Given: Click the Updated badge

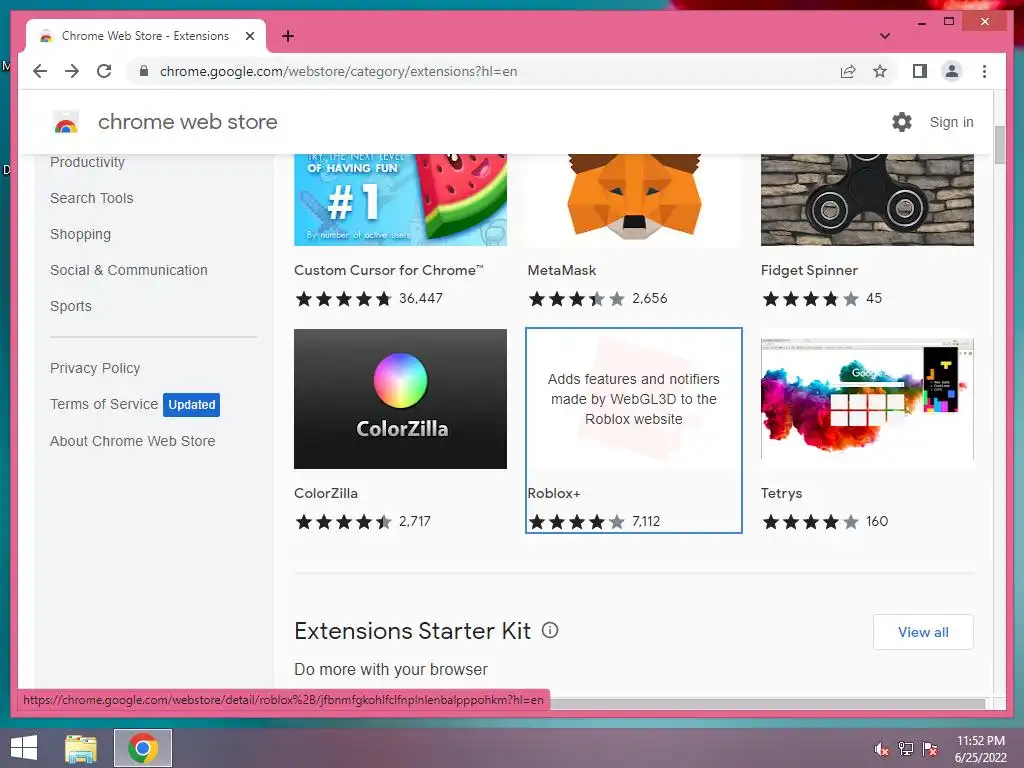Looking at the screenshot, I should tap(191, 404).
